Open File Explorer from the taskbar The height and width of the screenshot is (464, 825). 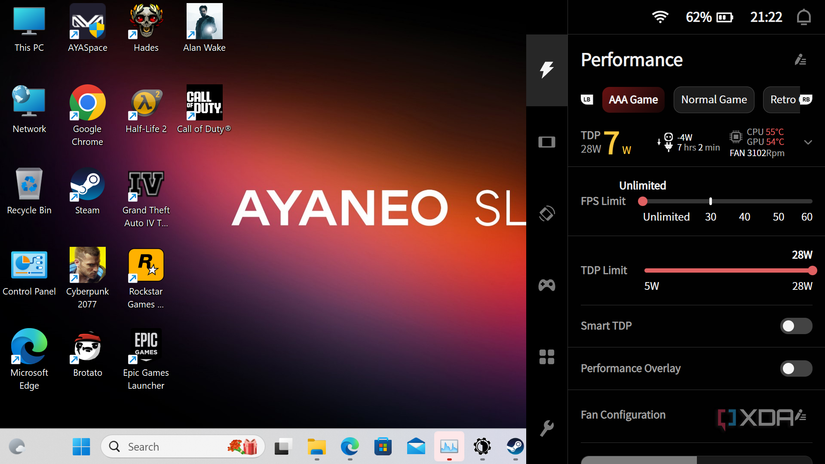(316, 447)
